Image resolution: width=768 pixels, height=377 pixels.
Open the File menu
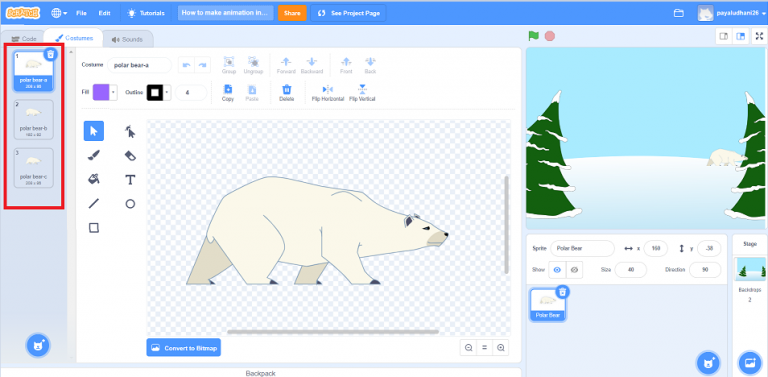tap(81, 13)
